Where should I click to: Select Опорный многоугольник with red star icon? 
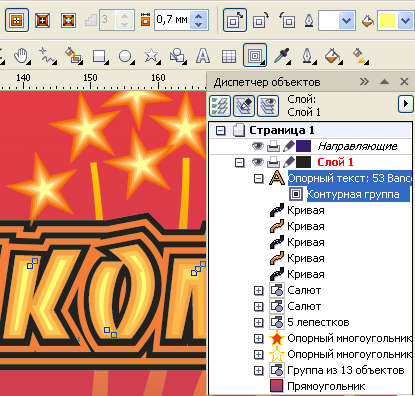coord(349,338)
